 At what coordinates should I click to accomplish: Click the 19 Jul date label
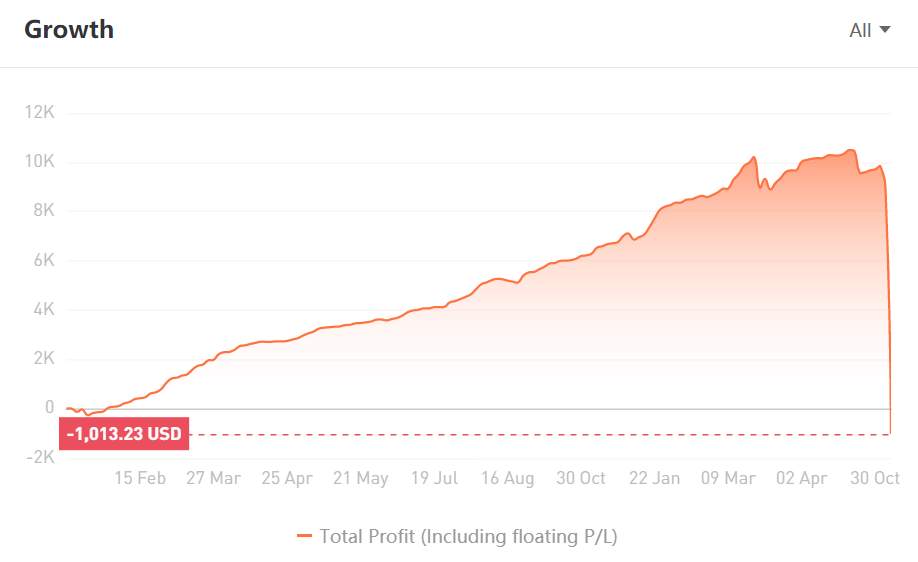tap(434, 478)
